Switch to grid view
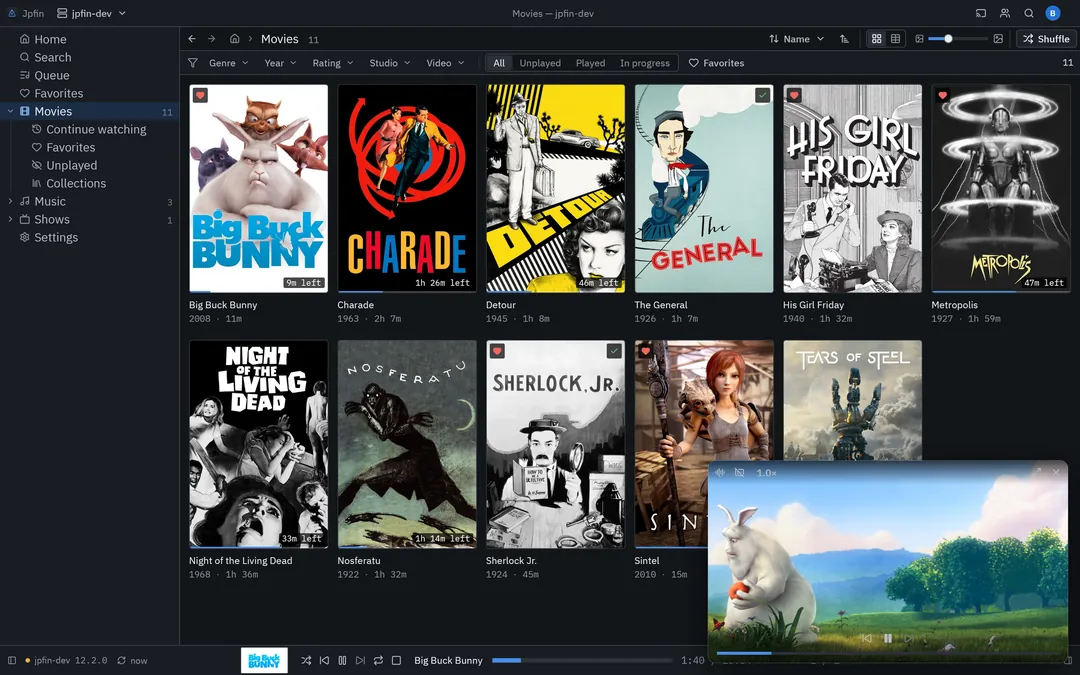 tap(876, 39)
